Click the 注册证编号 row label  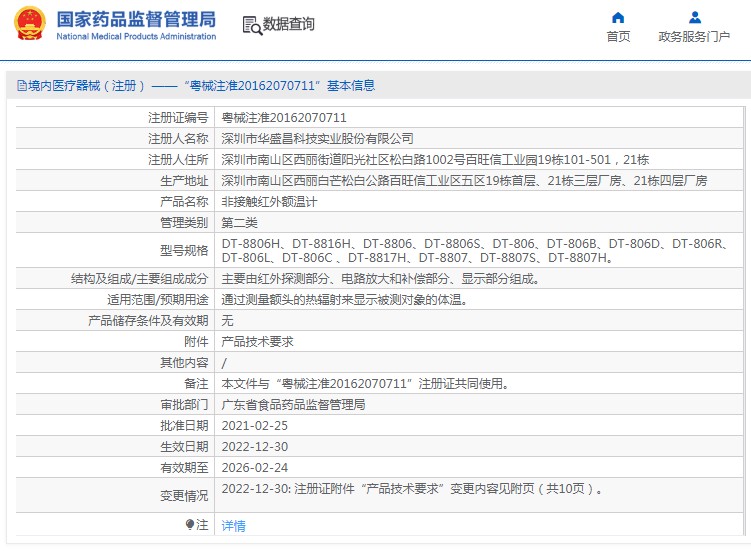178,117
